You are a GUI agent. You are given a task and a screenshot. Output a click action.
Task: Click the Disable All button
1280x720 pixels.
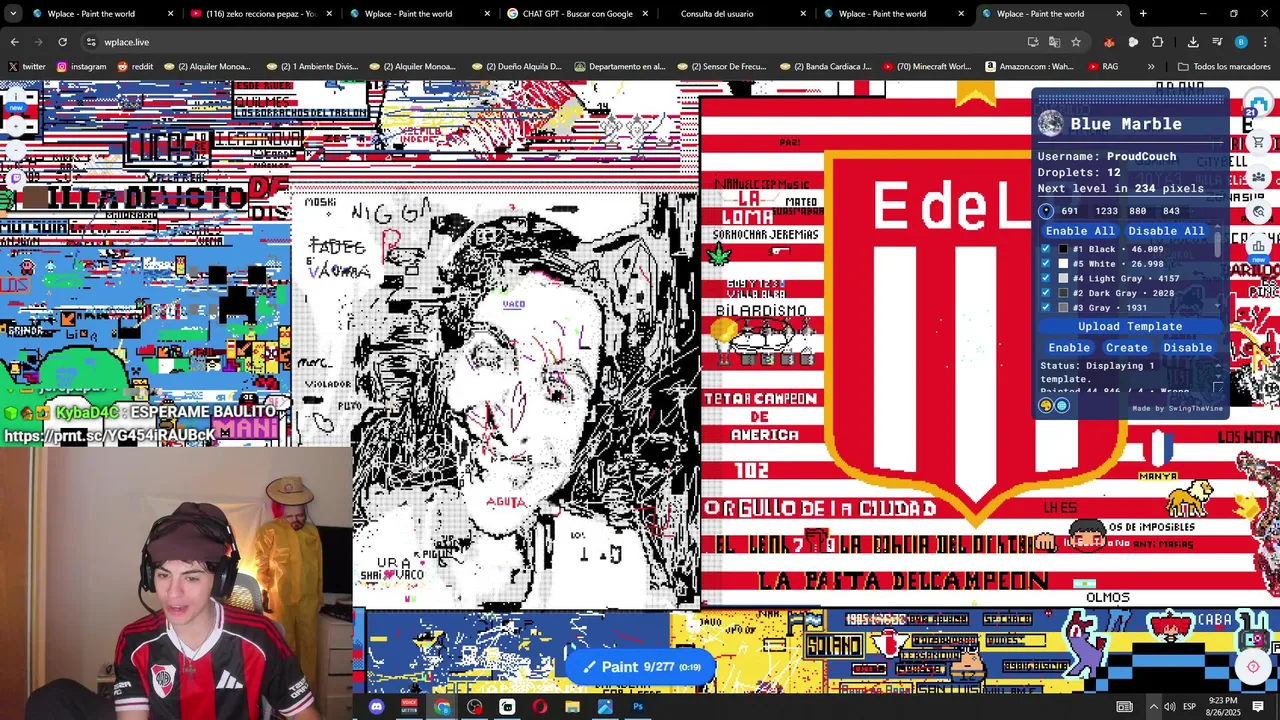[1166, 231]
